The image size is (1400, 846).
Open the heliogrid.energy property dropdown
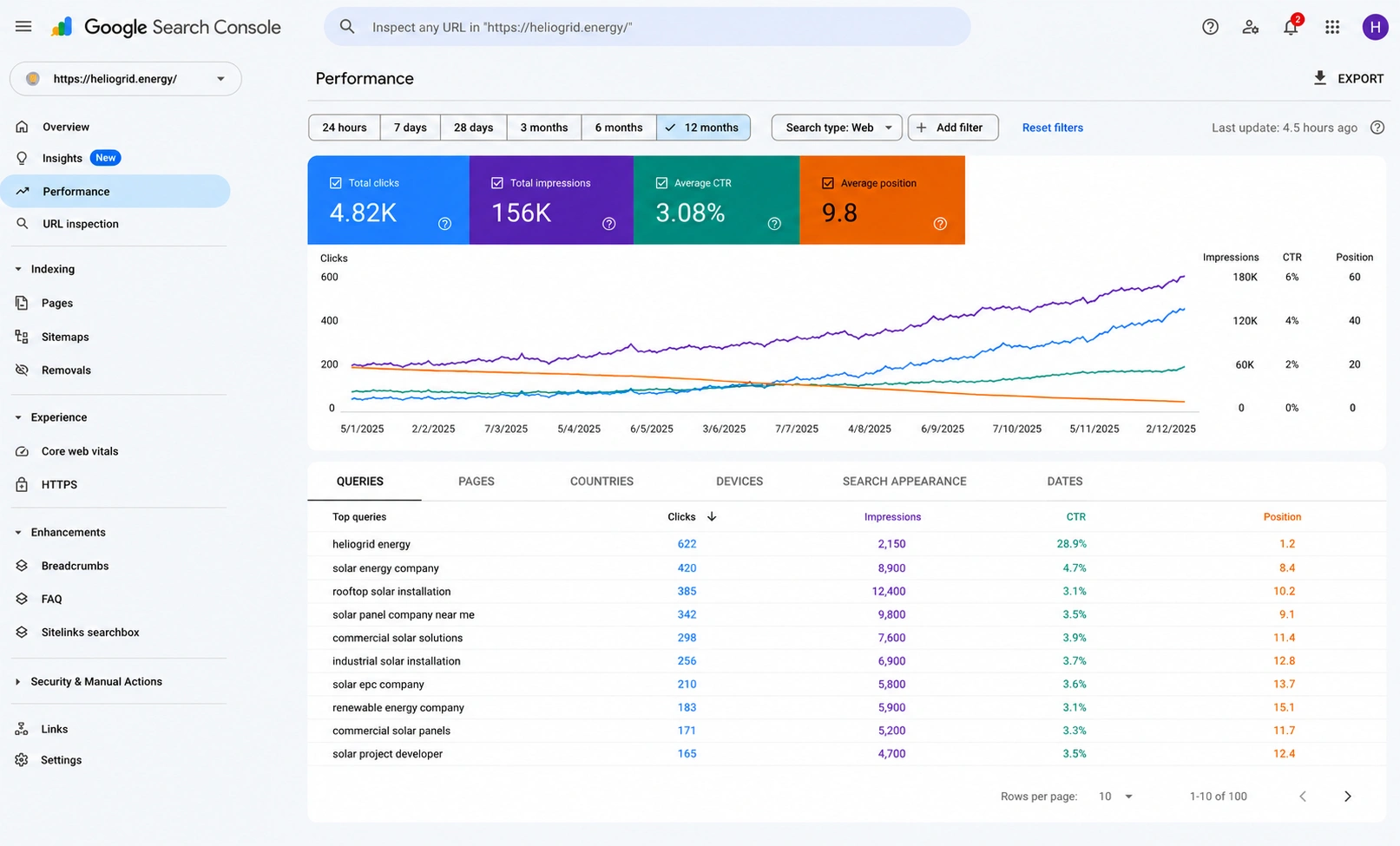(126, 79)
